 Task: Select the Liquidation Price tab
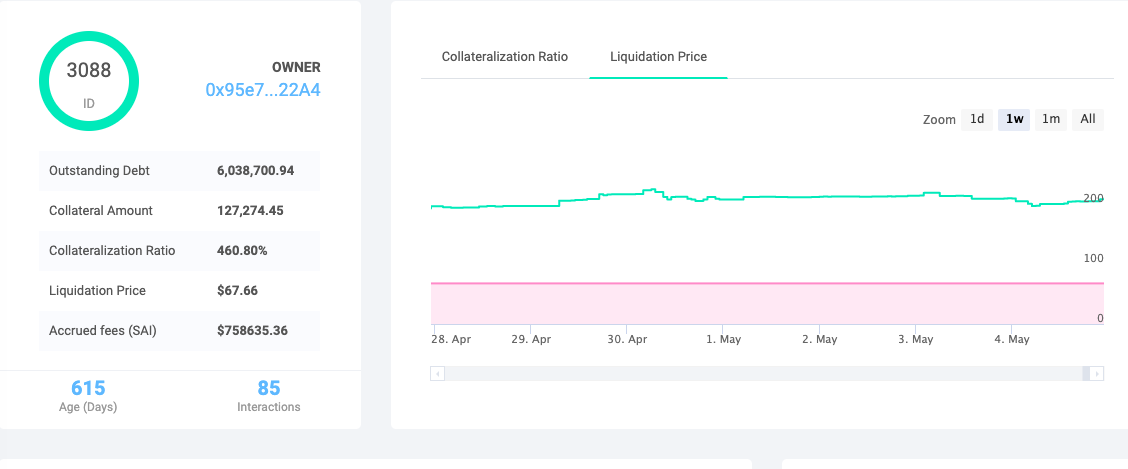pyautogui.click(x=658, y=57)
